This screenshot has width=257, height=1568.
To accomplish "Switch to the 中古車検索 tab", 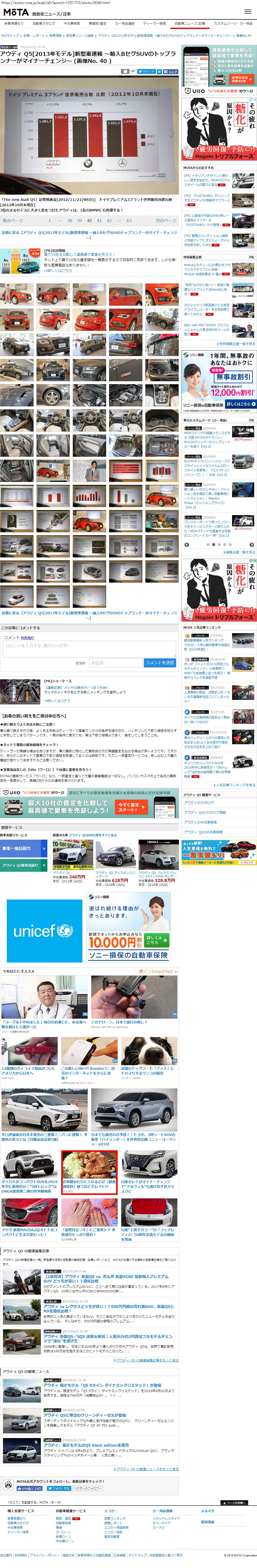I will pyautogui.click(x=72, y=23).
